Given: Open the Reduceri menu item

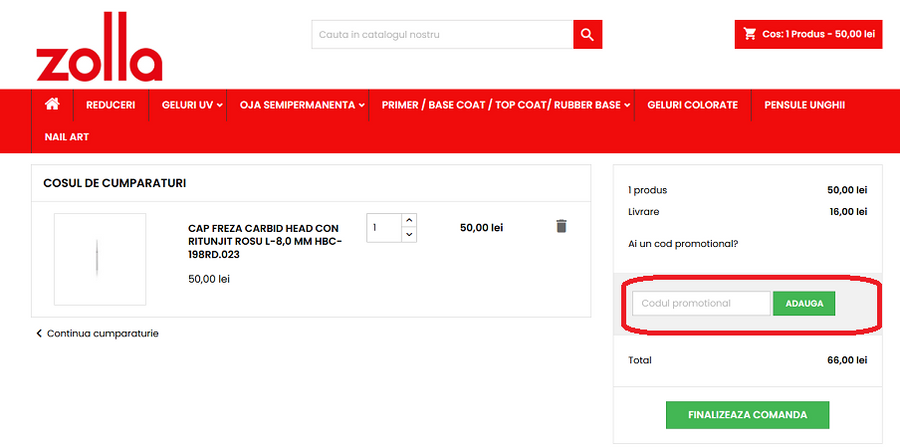Looking at the screenshot, I should pos(110,105).
